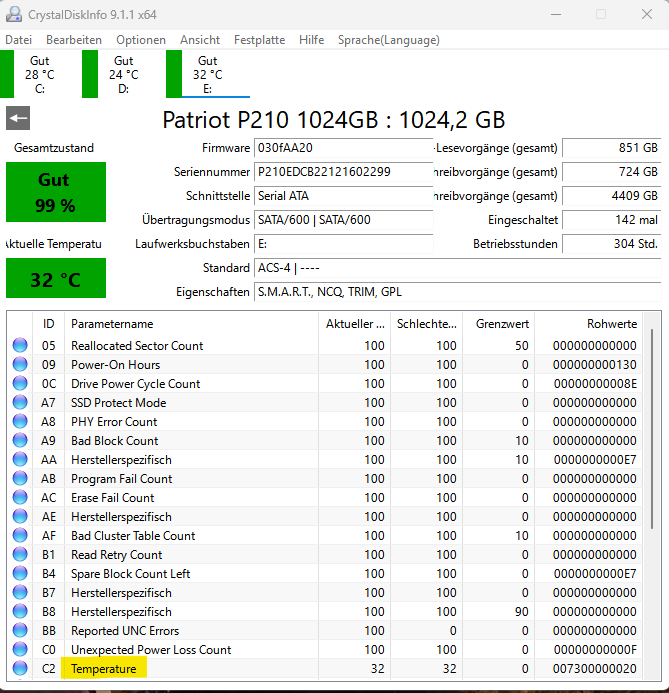Click status orb for attribute B7 row
Screen dimensions: 669x693
20,592
